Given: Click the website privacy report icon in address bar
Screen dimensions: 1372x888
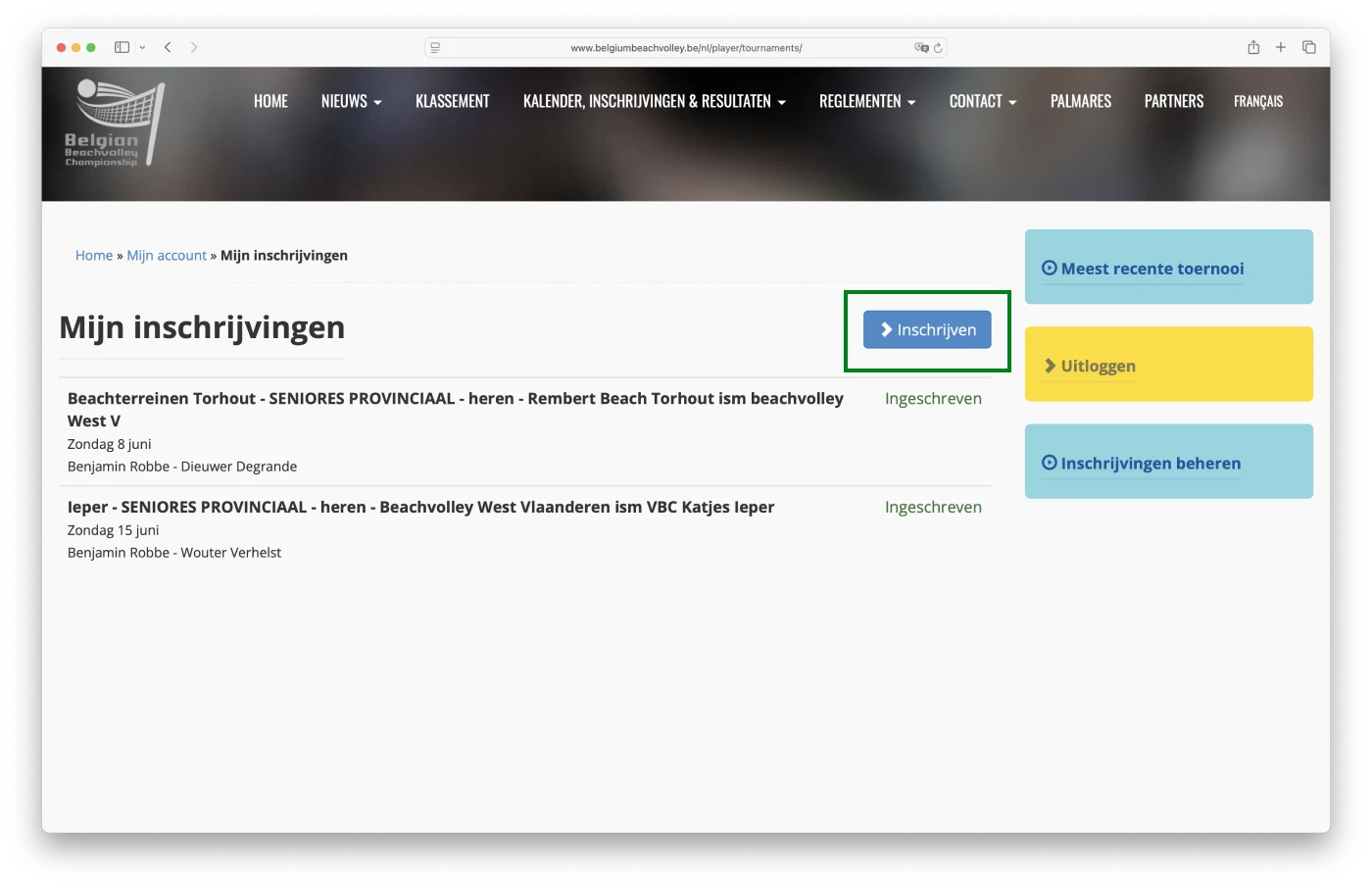Looking at the screenshot, I should (434, 47).
